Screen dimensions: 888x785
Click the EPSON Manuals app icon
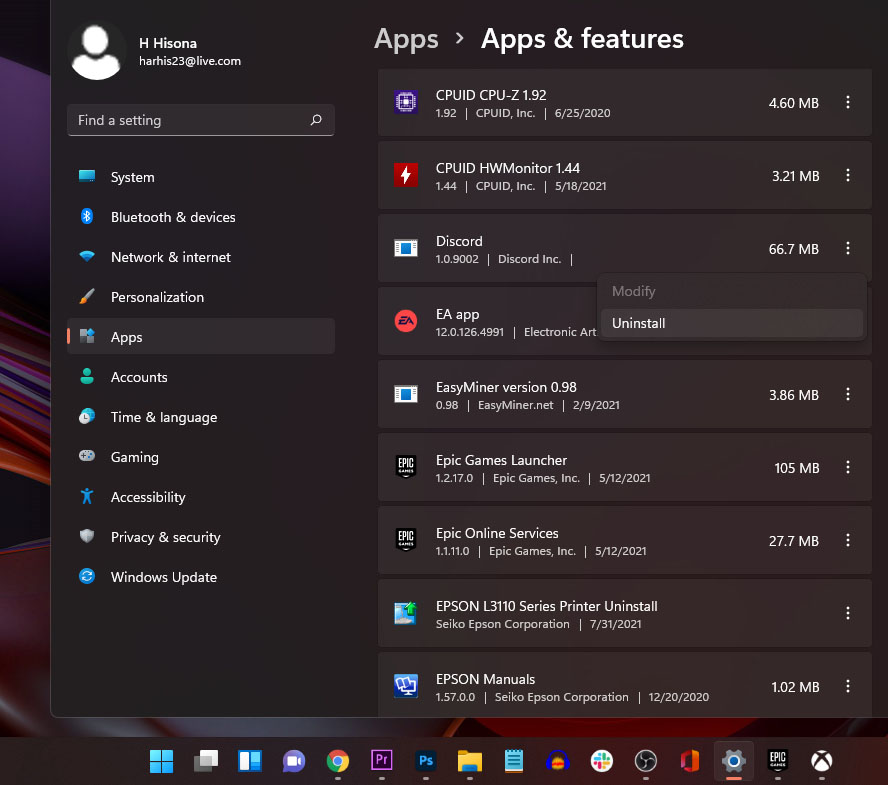point(406,686)
